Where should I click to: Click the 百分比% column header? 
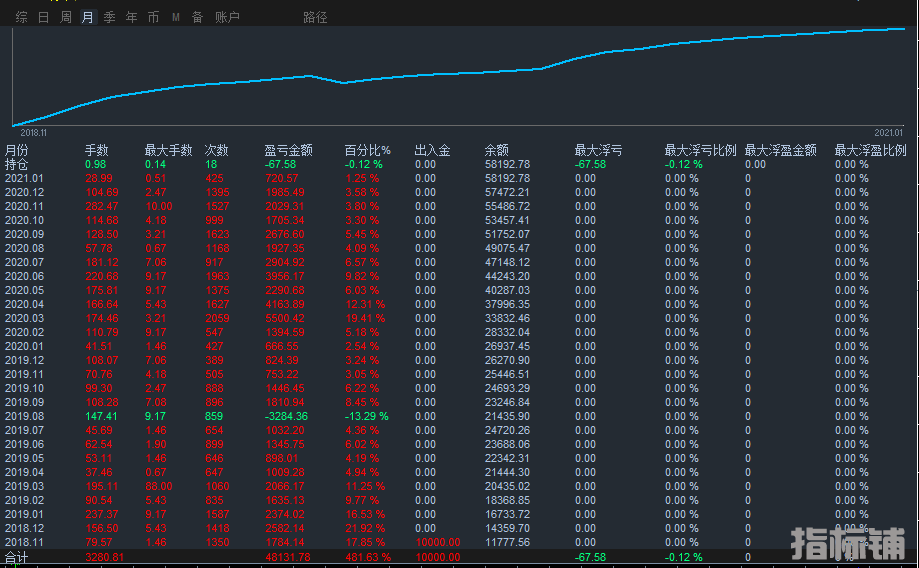tap(367, 151)
